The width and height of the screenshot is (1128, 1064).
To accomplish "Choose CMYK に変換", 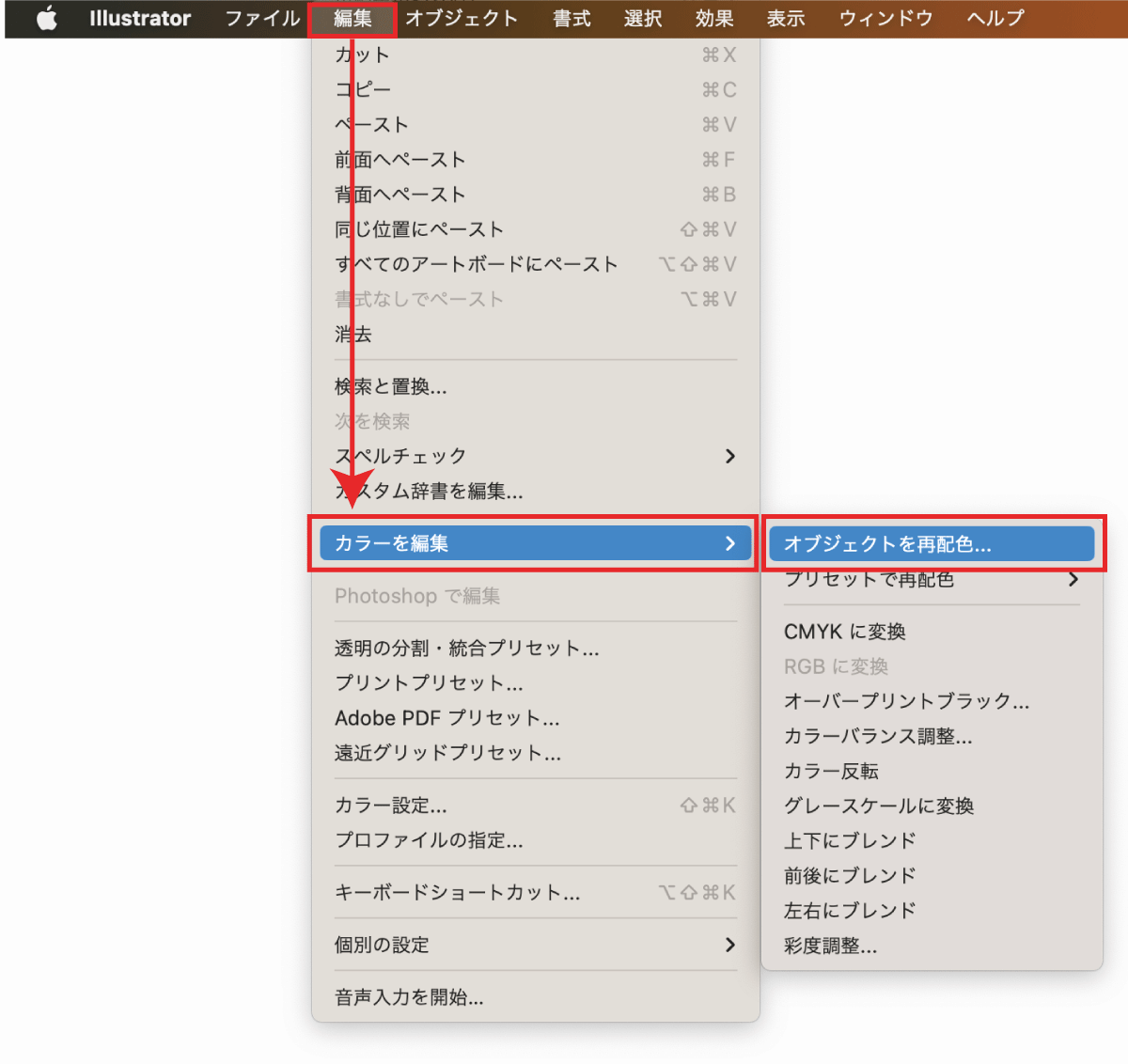I will 932,632.
